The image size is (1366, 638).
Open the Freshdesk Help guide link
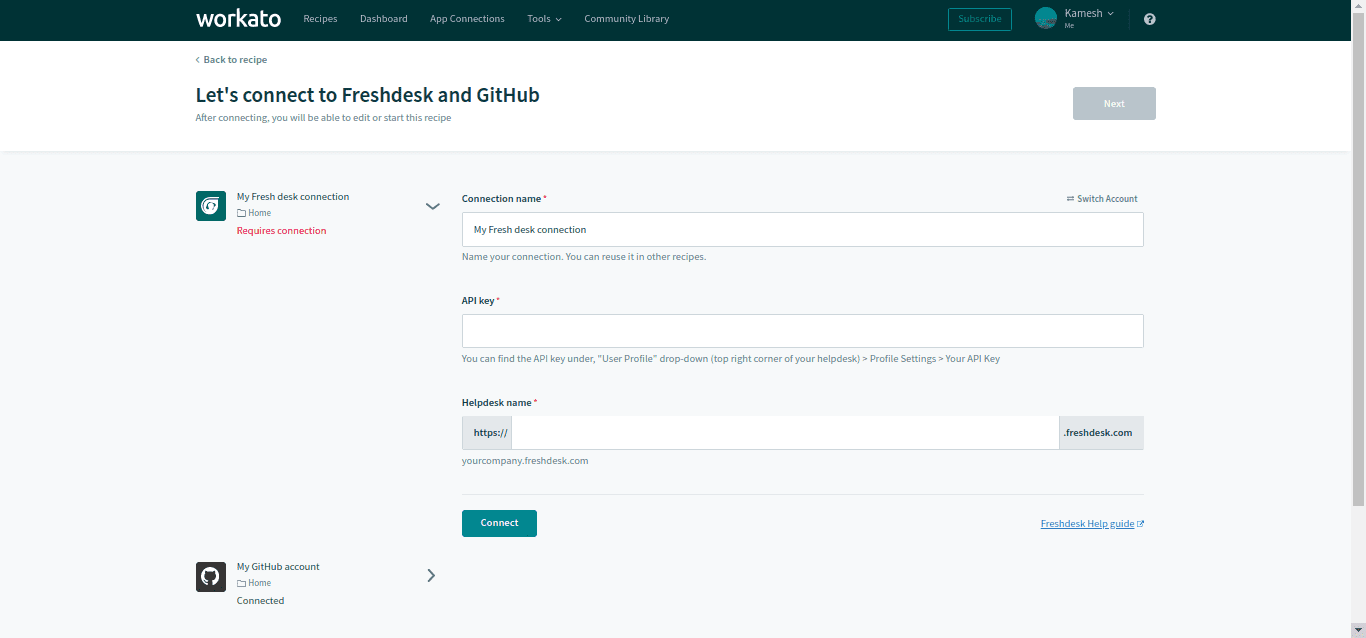[x=1086, y=523]
